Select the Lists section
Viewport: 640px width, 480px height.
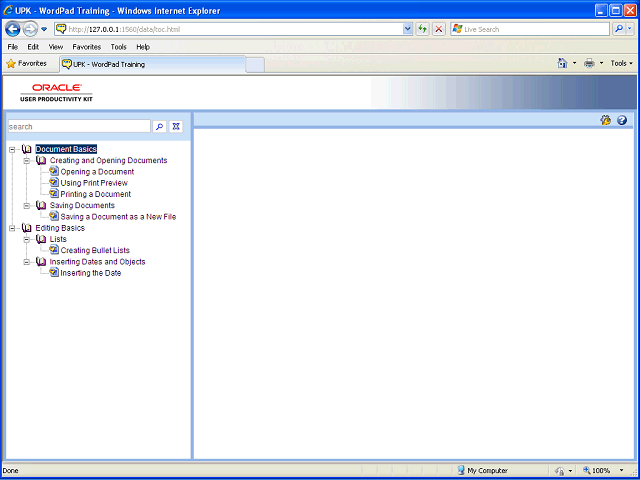click(x=58, y=239)
